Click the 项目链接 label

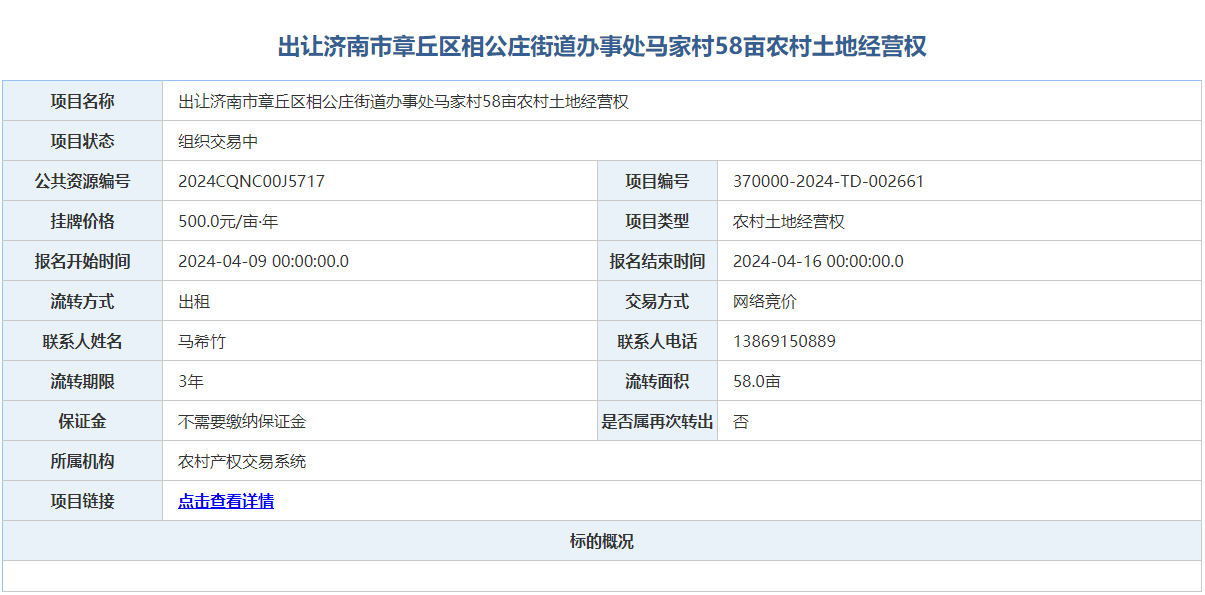tap(83, 501)
